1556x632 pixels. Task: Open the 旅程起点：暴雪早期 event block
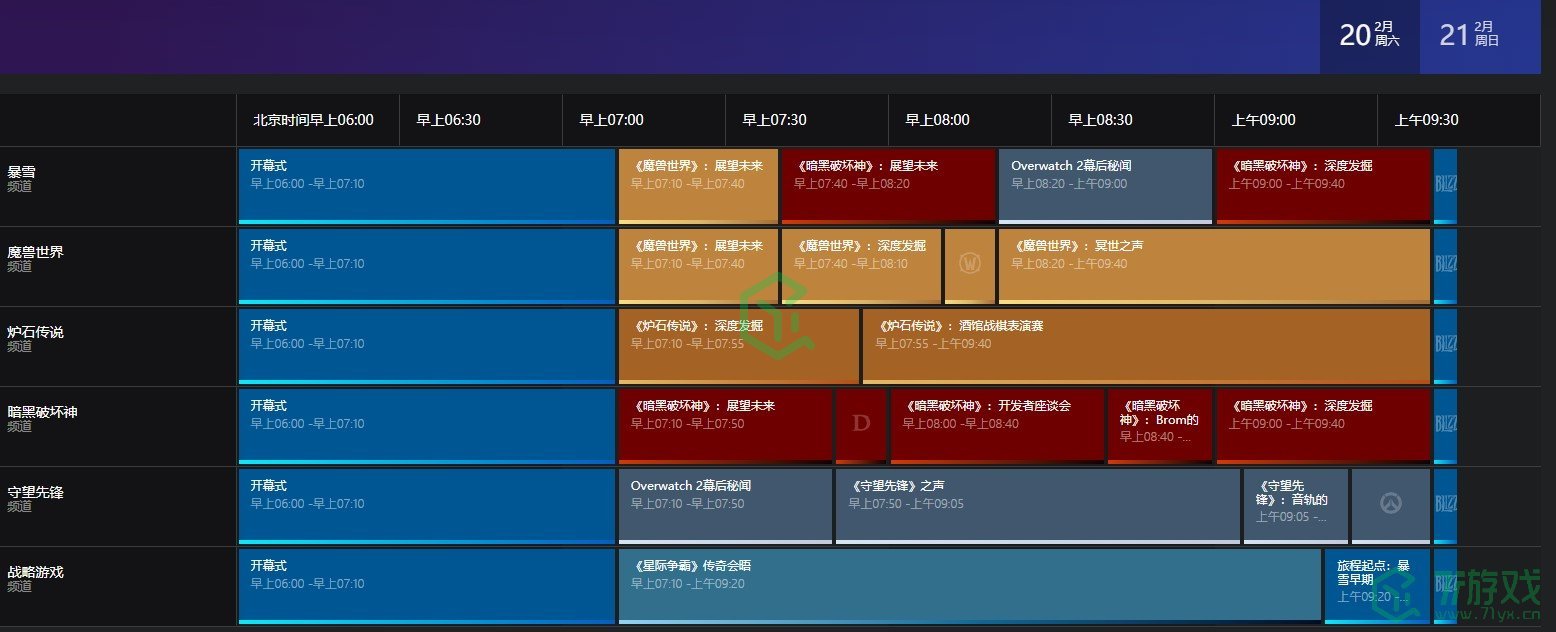(1376, 584)
